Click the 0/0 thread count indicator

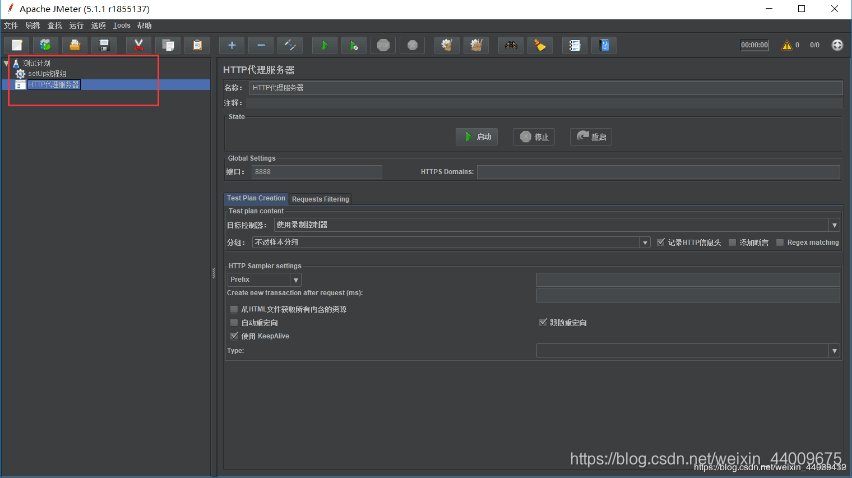click(815, 45)
